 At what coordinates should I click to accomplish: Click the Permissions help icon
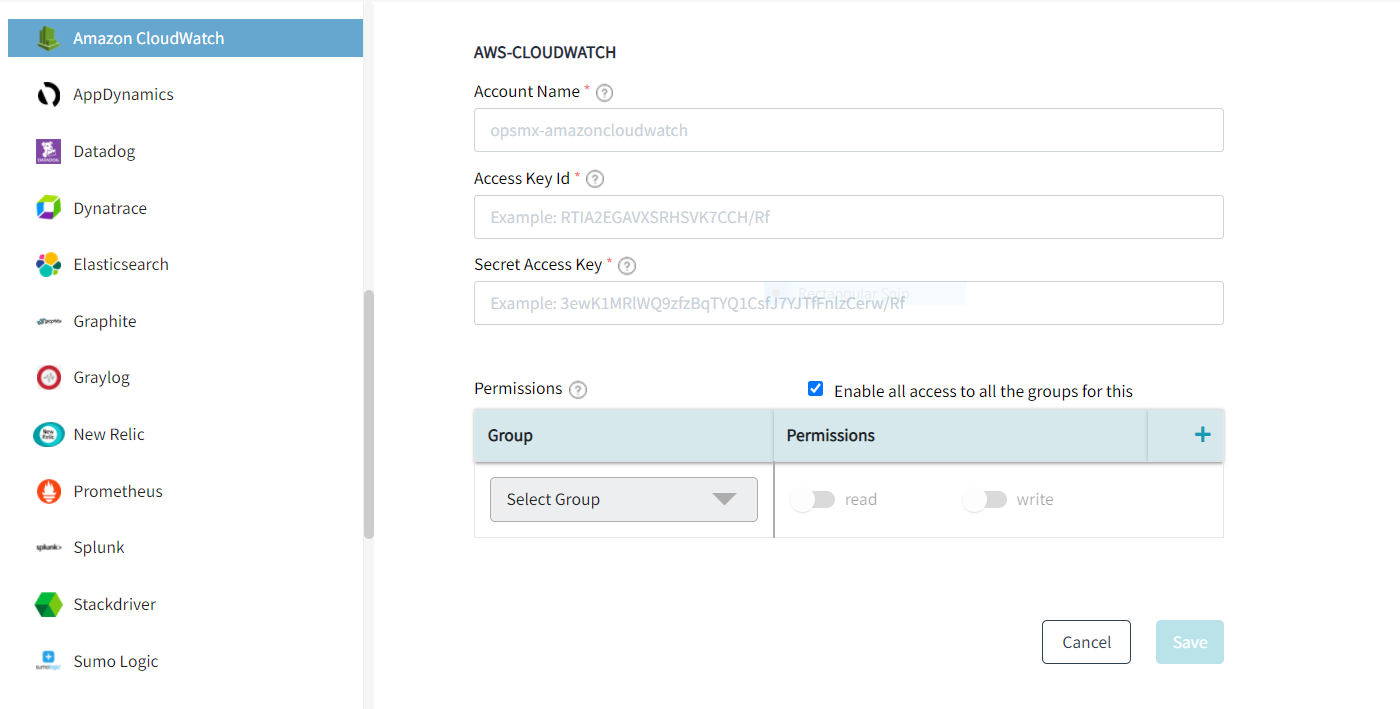(577, 389)
